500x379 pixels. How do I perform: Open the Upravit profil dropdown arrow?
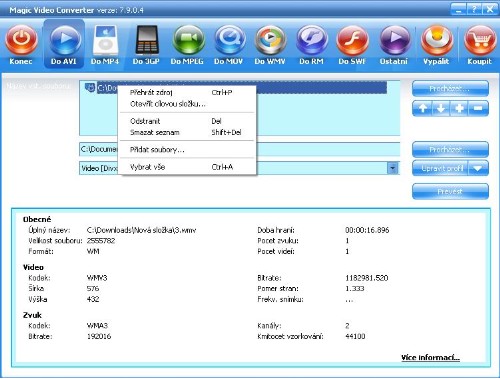(478, 168)
